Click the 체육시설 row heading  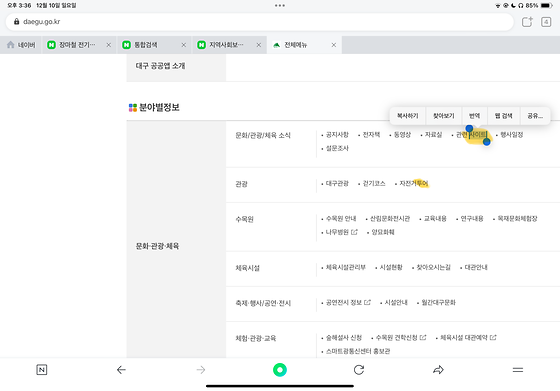(248, 268)
